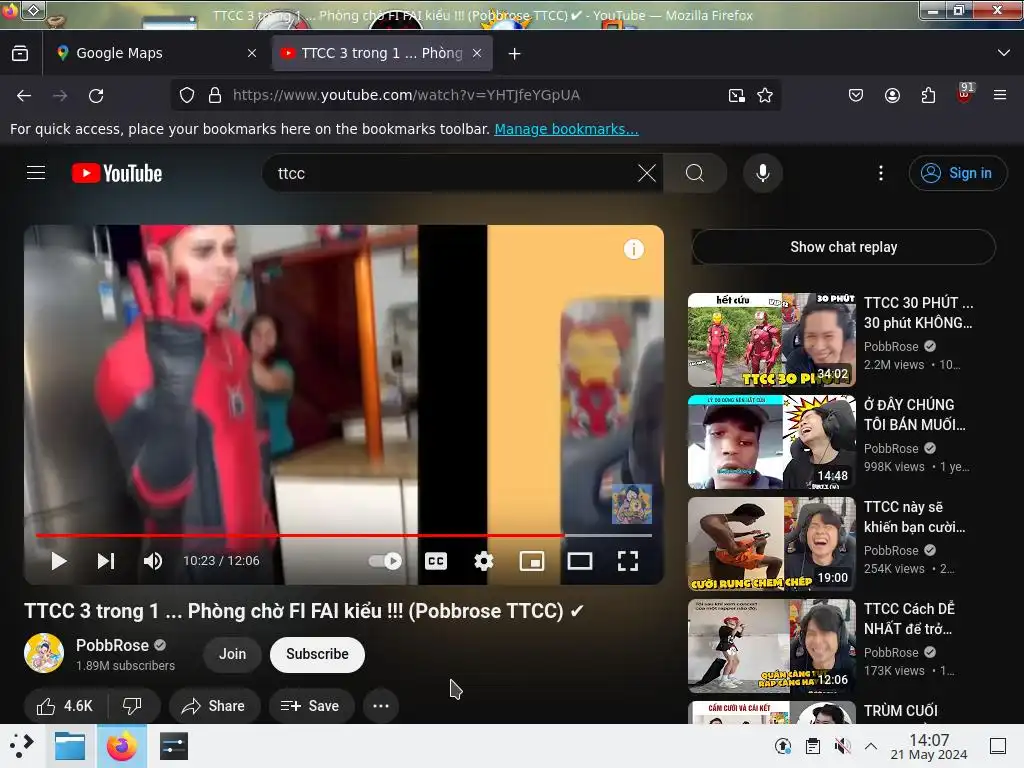Open the PobbRose channel name link
The height and width of the screenshot is (768, 1024).
point(112,645)
